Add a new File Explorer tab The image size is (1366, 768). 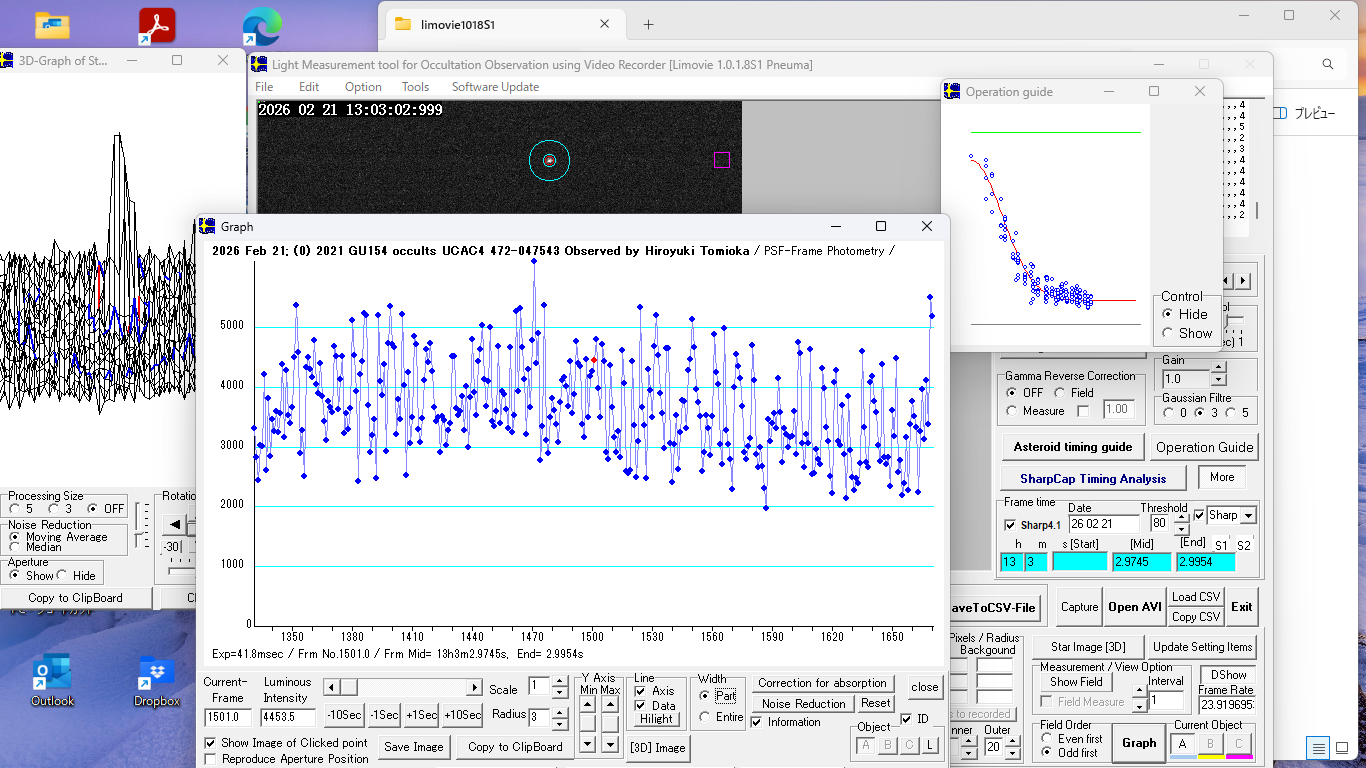tap(648, 24)
